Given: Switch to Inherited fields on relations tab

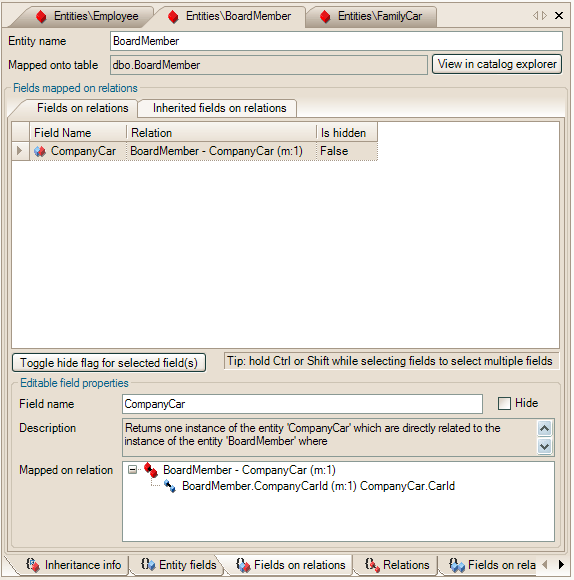Looking at the screenshot, I should tap(219, 108).
